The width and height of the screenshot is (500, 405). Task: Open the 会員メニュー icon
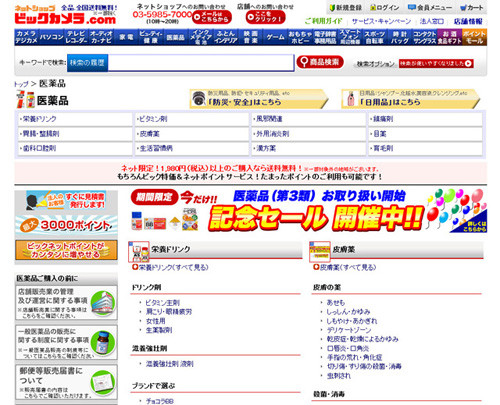[x=412, y=7]
